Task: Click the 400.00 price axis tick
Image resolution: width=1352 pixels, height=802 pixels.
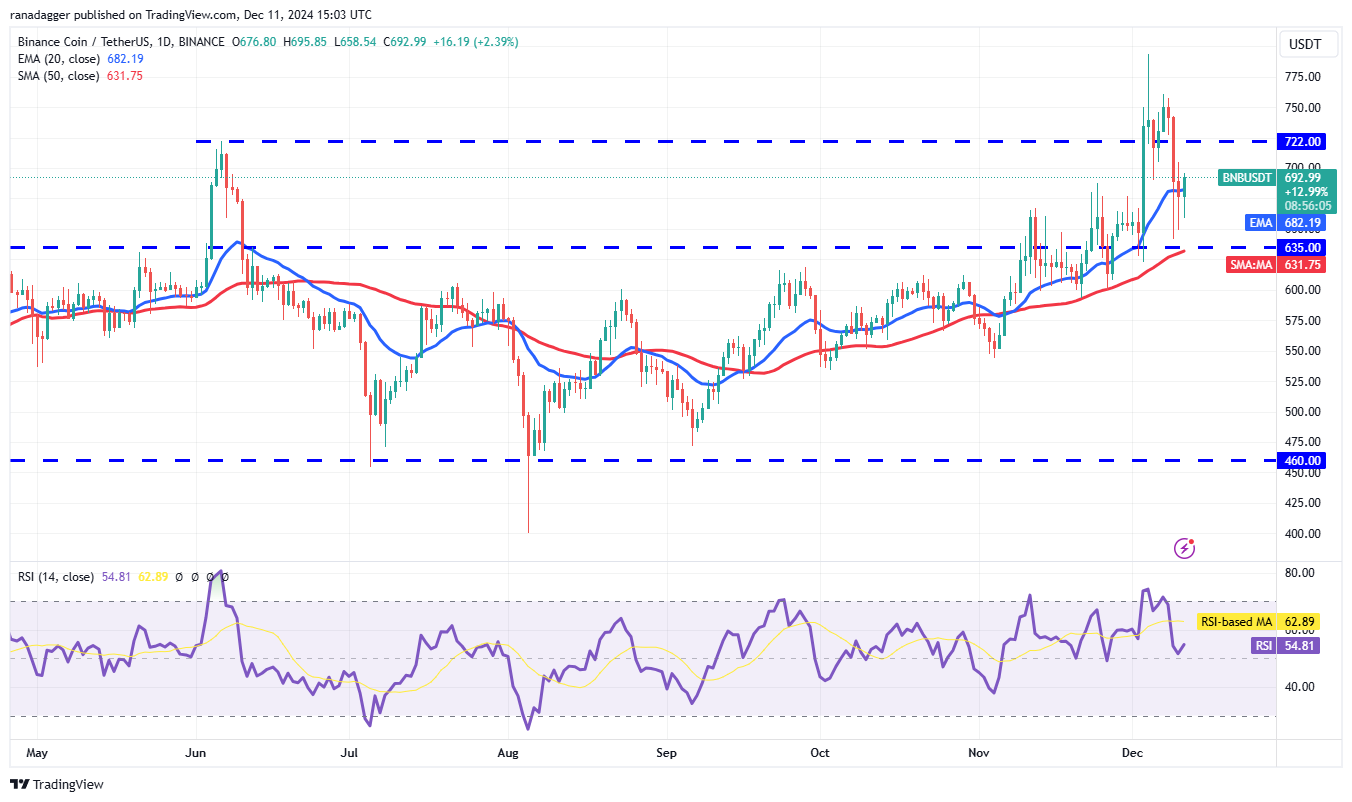Action: (x=1303, y=534)
